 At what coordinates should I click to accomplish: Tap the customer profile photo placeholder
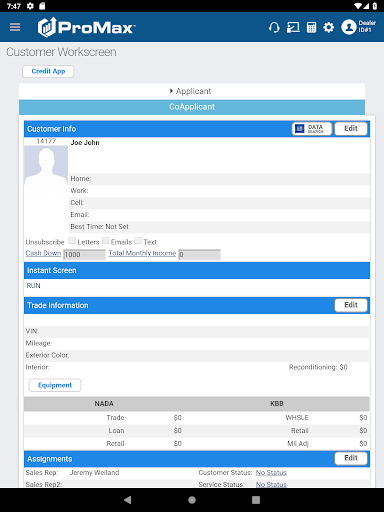point(46,169)
